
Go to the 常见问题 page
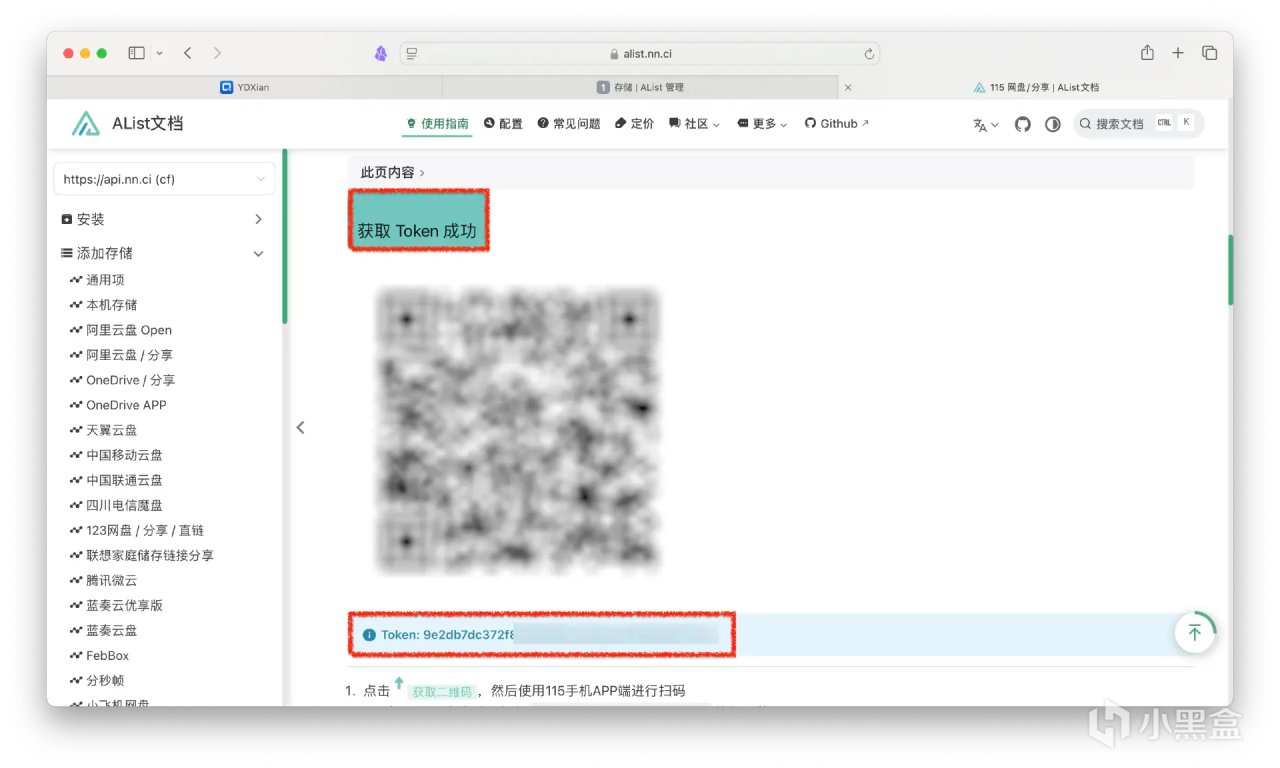pyautogui.click(x=569, y=124)
